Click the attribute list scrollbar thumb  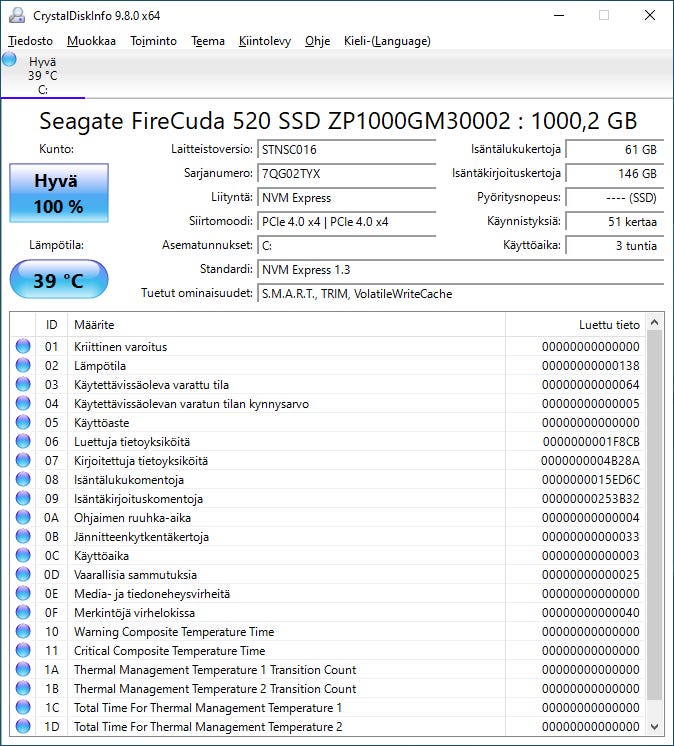[x=654, y=515]
